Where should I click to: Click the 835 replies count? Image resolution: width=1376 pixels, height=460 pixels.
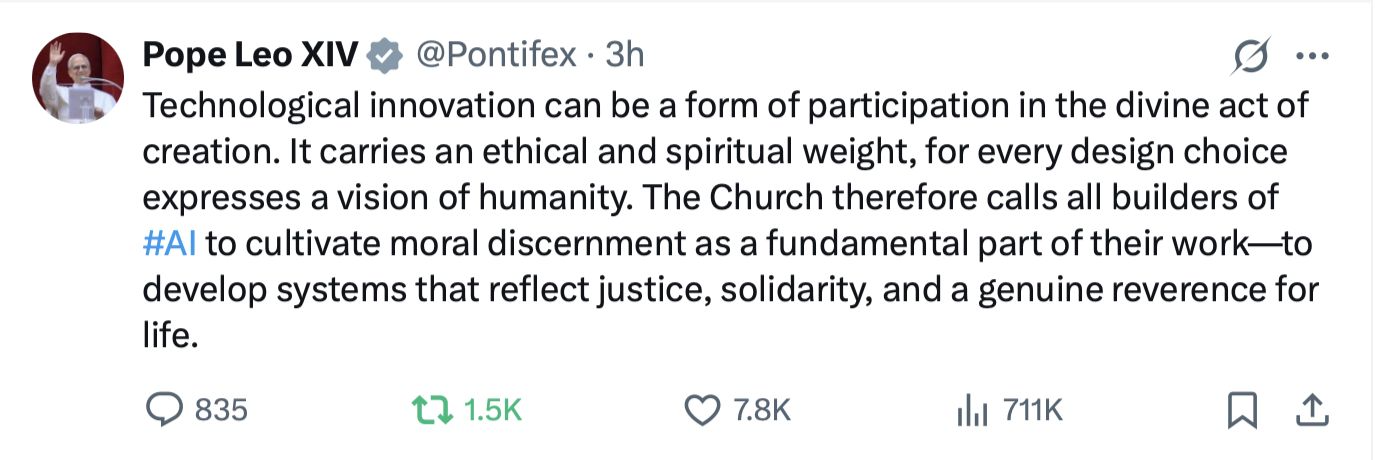point(221,409)
